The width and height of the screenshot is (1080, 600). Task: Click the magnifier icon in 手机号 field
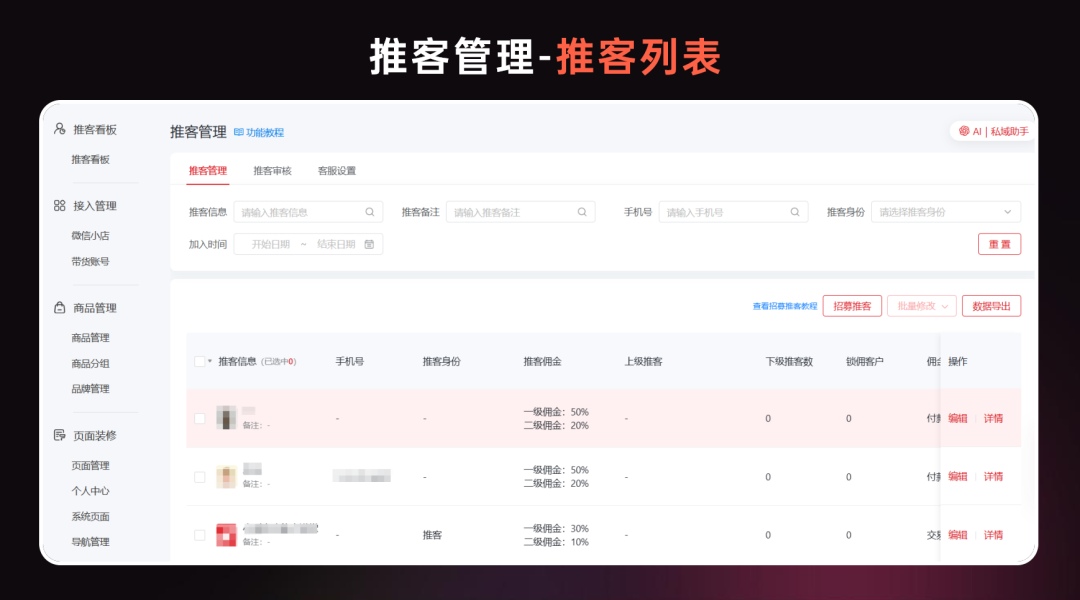[794, 211]
